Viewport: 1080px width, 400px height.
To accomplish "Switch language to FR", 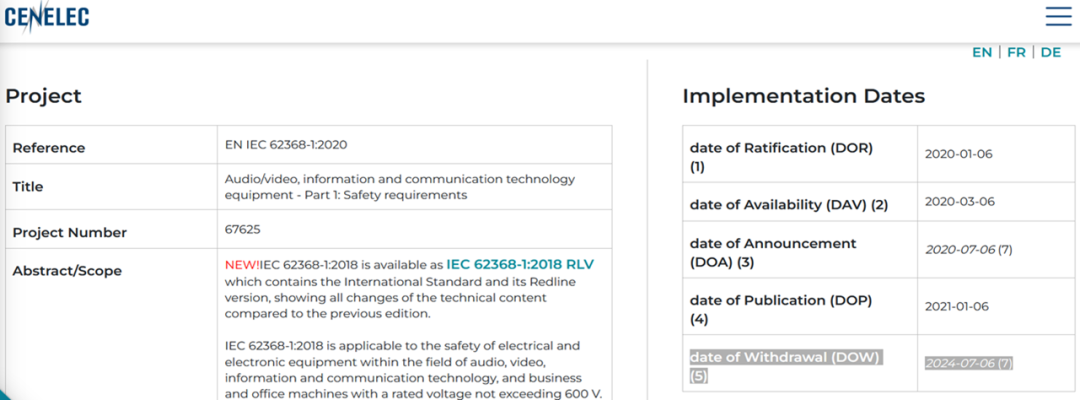I will pyautogui.click(x=1016, y=52).
